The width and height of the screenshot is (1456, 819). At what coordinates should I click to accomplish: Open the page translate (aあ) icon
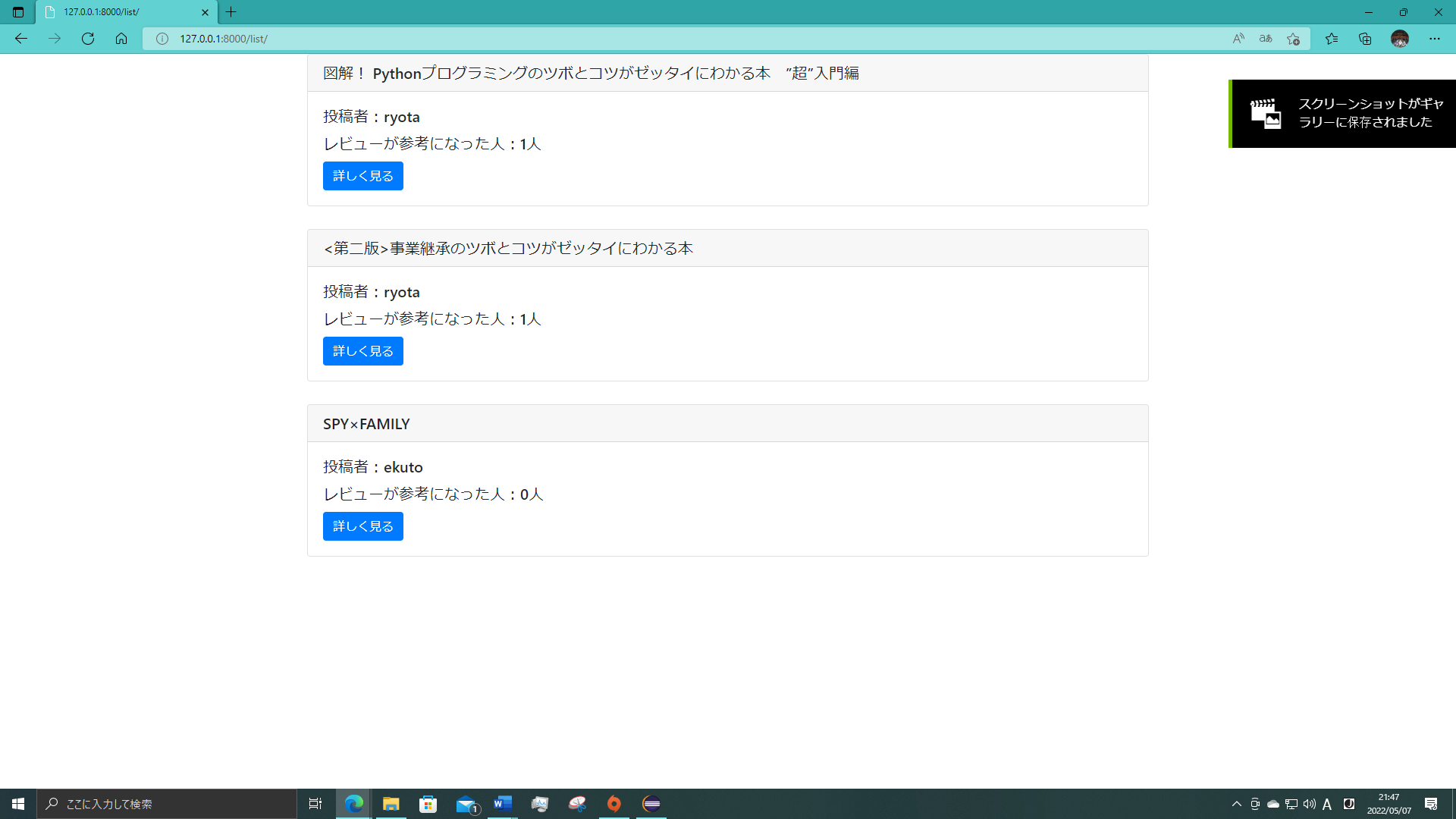coord(1265,38)
